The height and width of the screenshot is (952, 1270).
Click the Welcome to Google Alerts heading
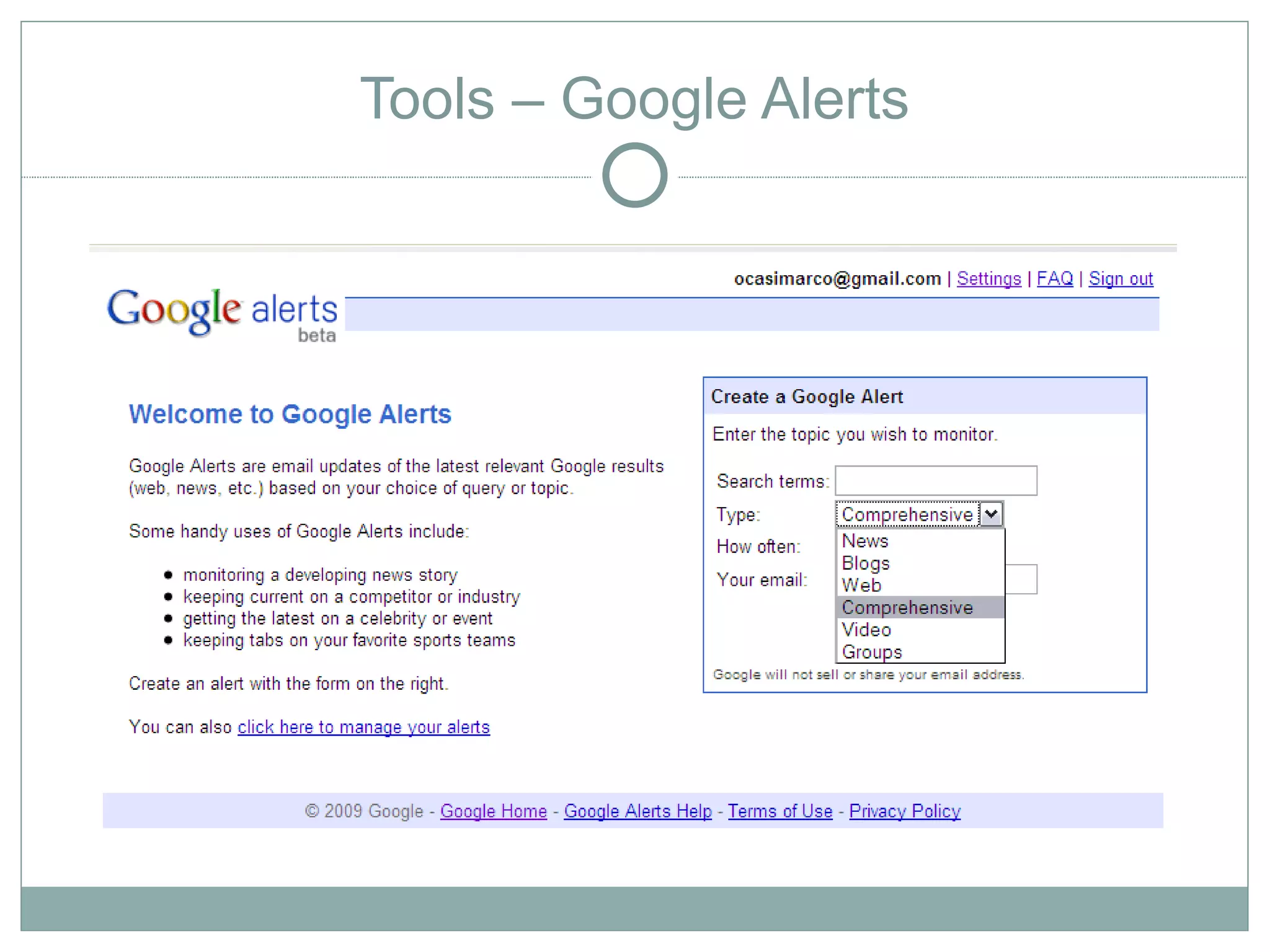click(x=290, y=414)
